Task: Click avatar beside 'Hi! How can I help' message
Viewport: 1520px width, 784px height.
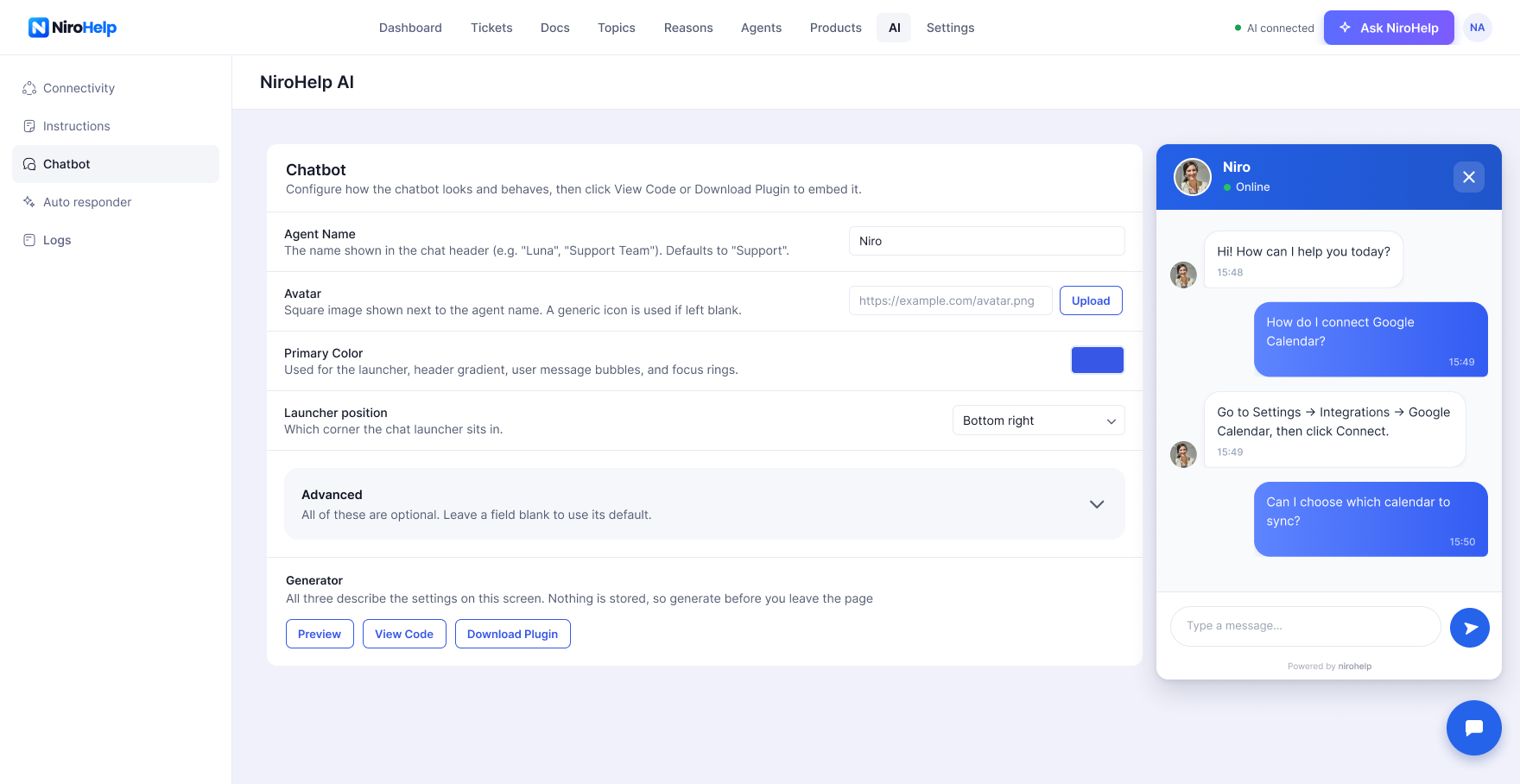Action: [1183, 275]
